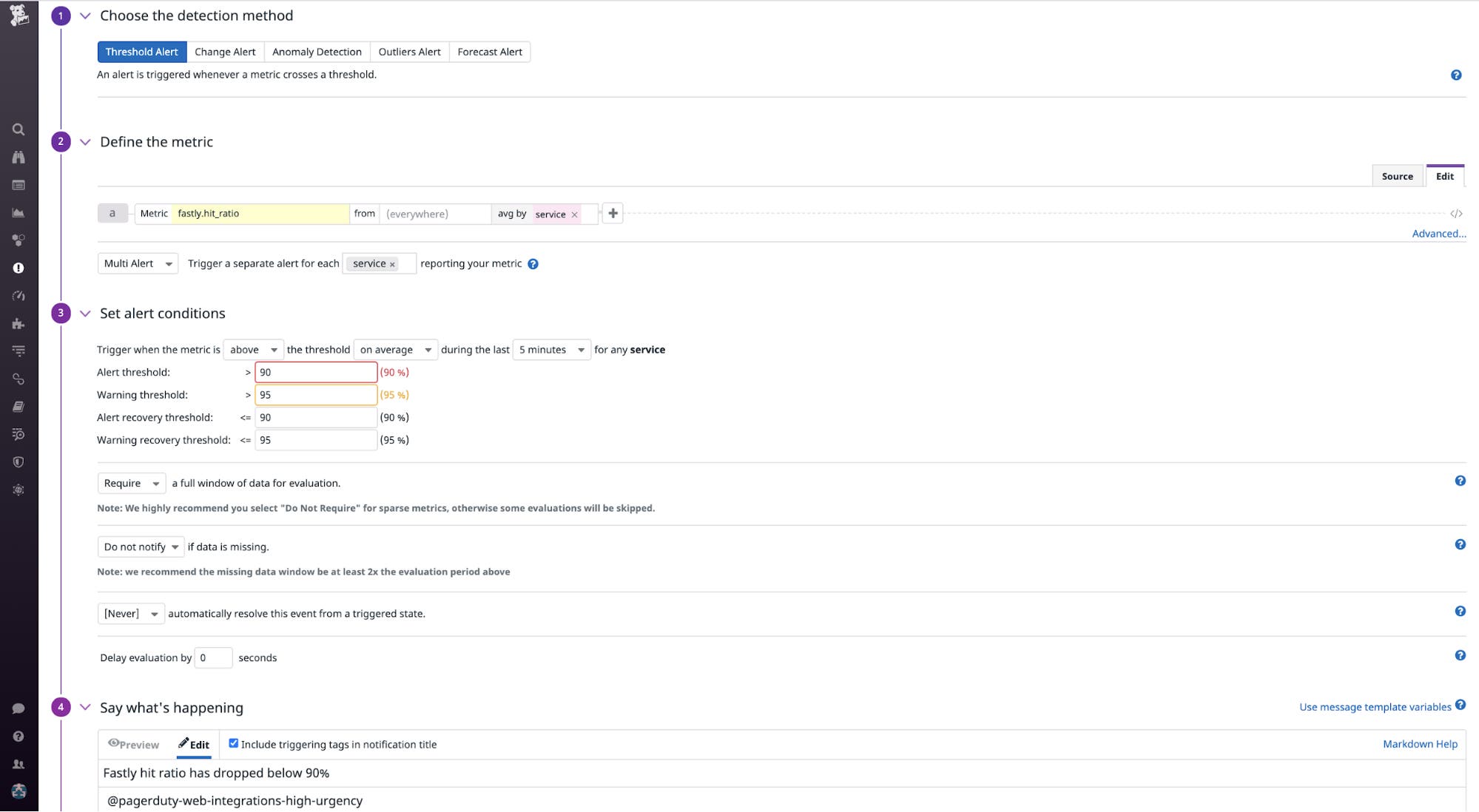
Task: Open support chat via the speech bubble icon
Action: pos(18,708)
